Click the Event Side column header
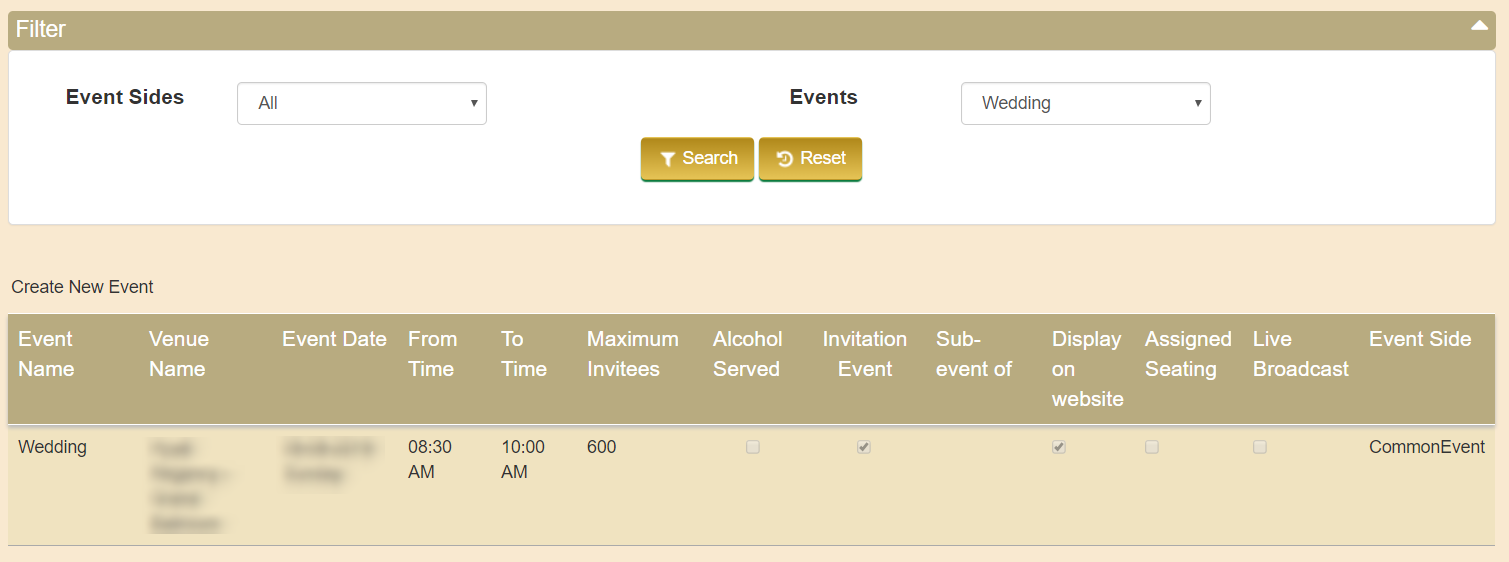This screenshot has width=1509, height=562. (x=1420, y=339)
